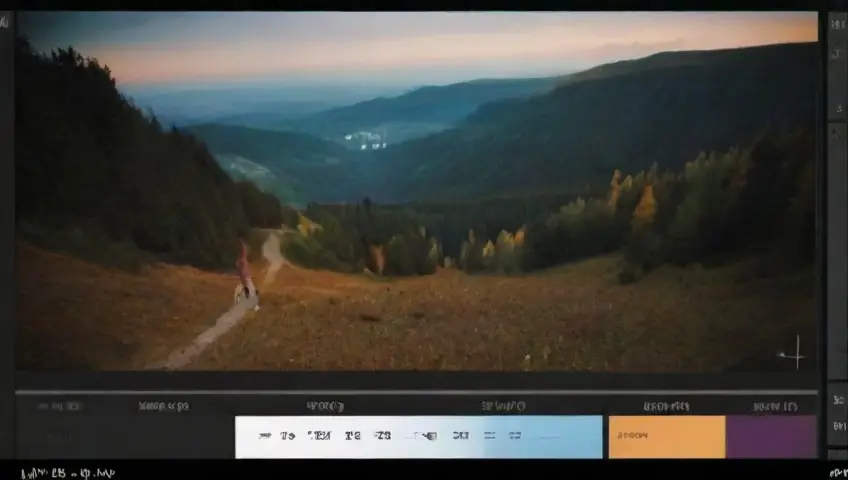
Task: Click the mountain landscape photo preview
Action: pyautogui.click(x=416, y=191)
